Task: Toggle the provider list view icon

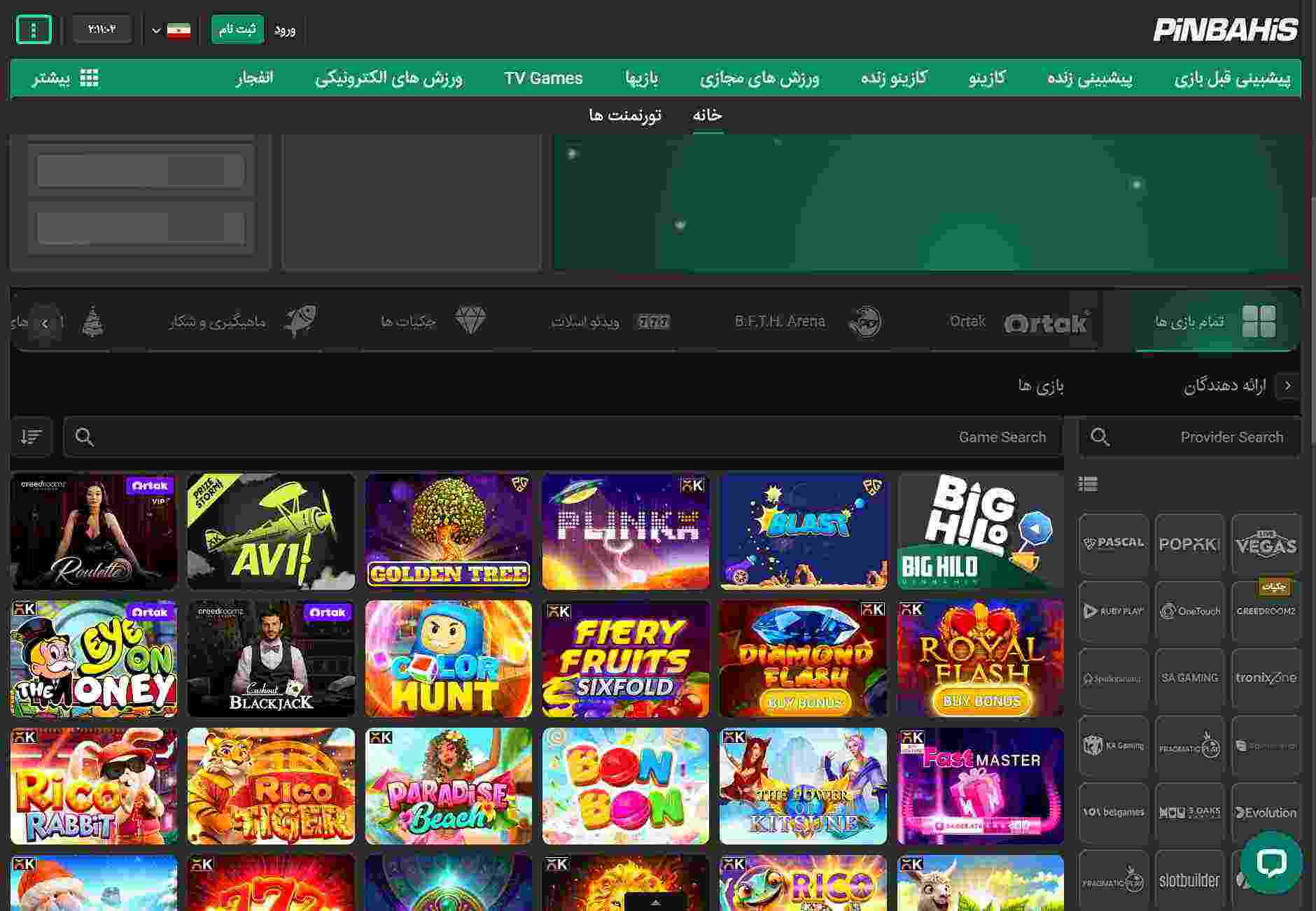Action: 1088,483
